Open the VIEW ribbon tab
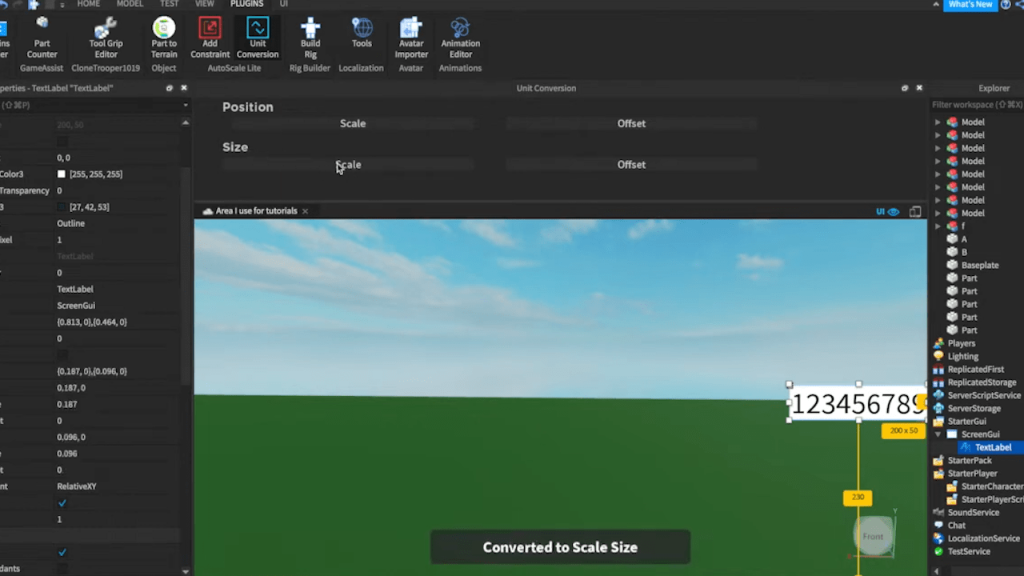Viewport: 1024px width, 576px height. [204, 4]
